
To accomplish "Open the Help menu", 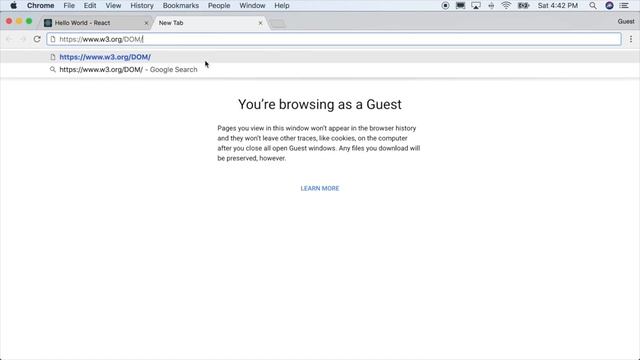I will pos(282,5).
